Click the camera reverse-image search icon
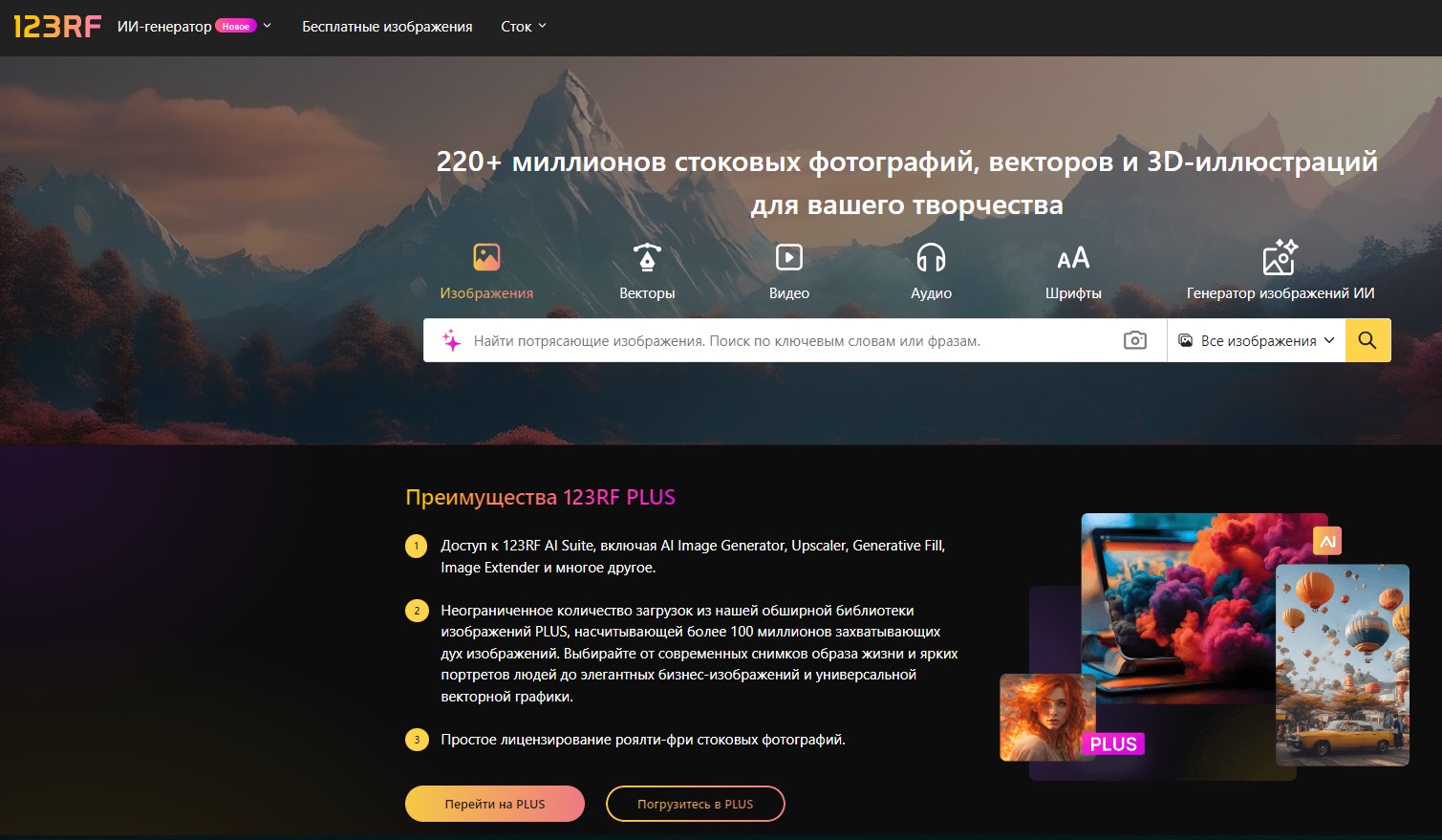This screenshot has width=1442, height=840. [x=1134, y=340]
